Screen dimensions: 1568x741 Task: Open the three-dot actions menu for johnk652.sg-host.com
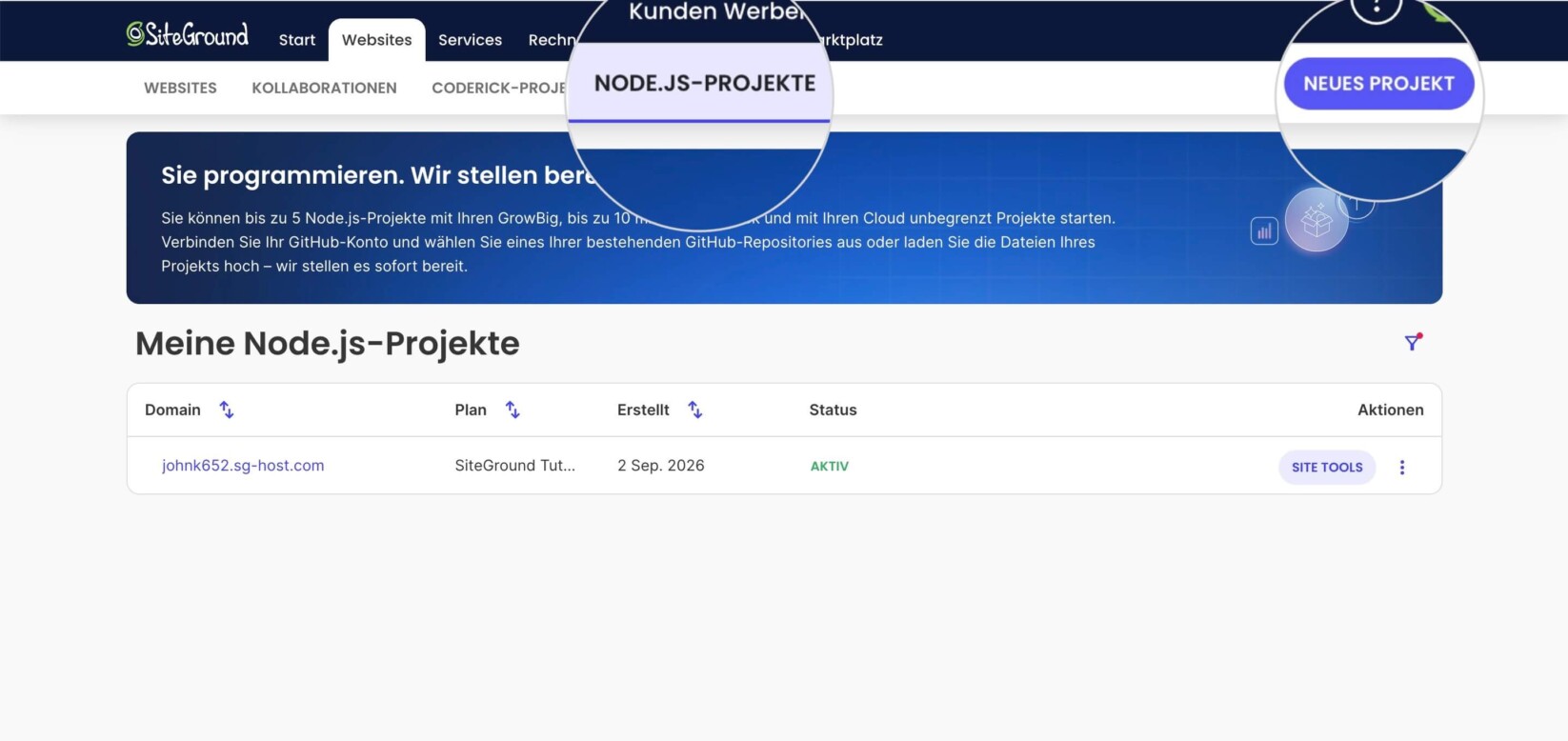tap(1401, 467)
